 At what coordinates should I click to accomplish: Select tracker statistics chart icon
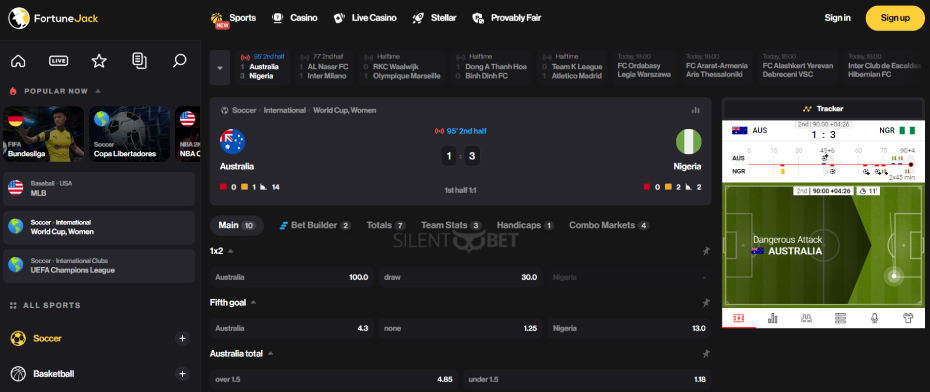tap(772, 318)
